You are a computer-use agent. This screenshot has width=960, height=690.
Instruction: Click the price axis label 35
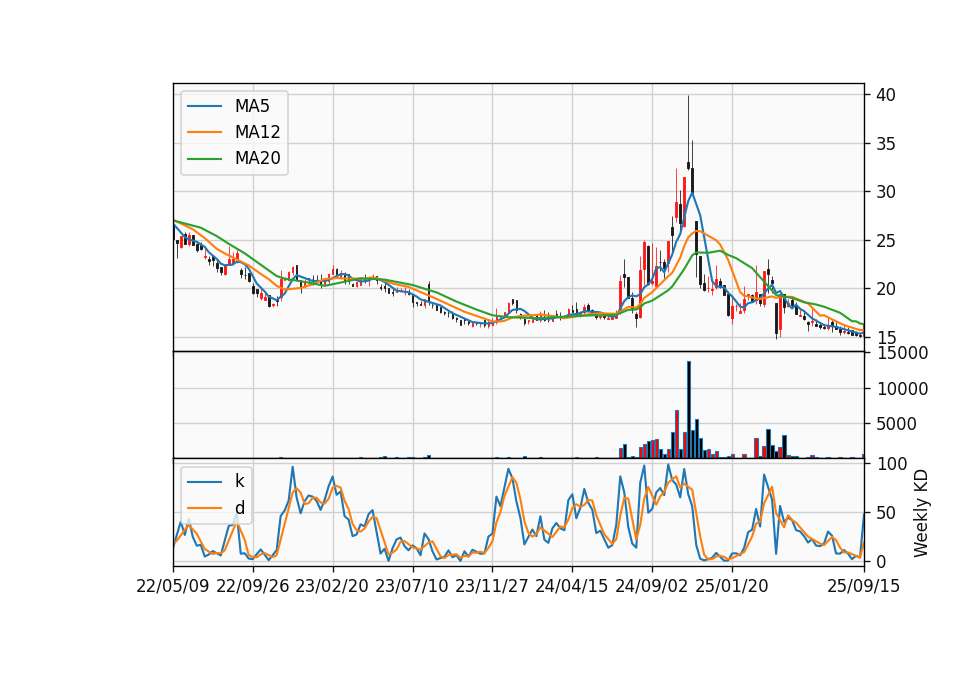click(886, 144)
